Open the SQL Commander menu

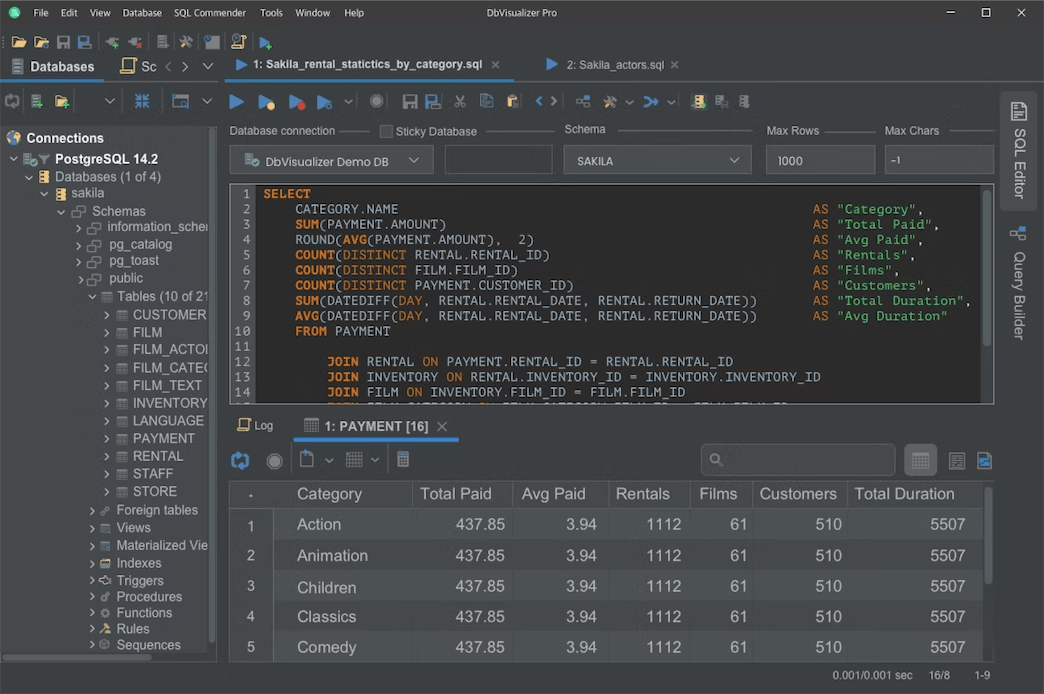[x=210, y=13]
